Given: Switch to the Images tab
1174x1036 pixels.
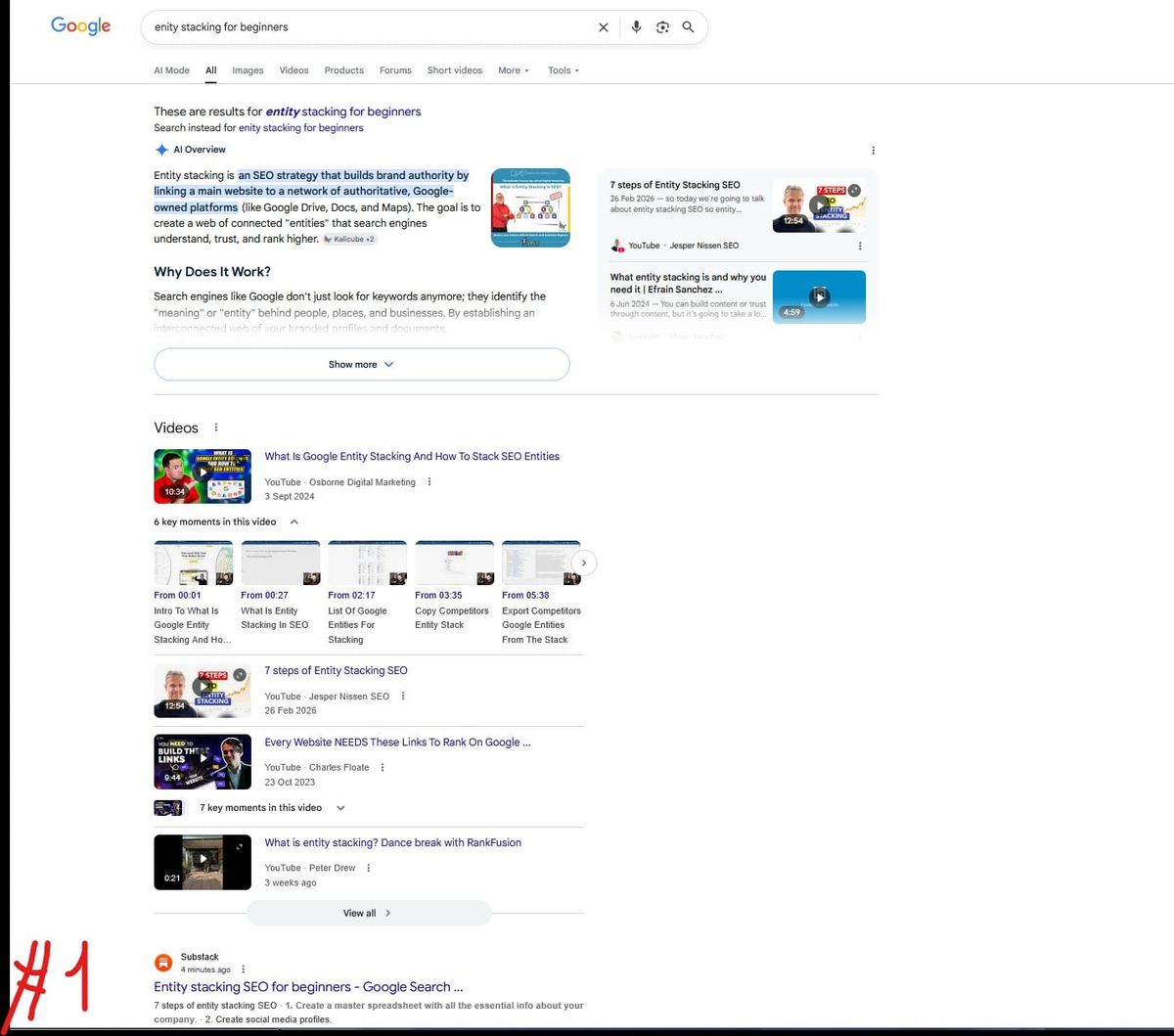Looking at the screenshot, I should coord(248,70).
